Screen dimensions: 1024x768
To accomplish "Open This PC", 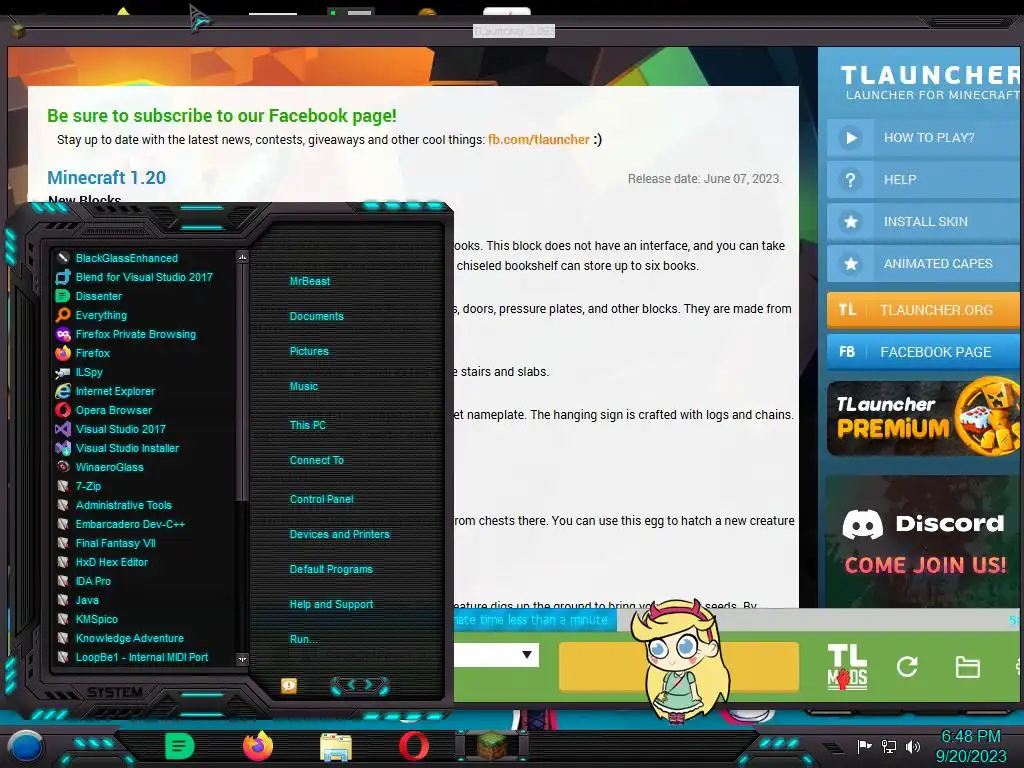I will click(x=308, y=424).
